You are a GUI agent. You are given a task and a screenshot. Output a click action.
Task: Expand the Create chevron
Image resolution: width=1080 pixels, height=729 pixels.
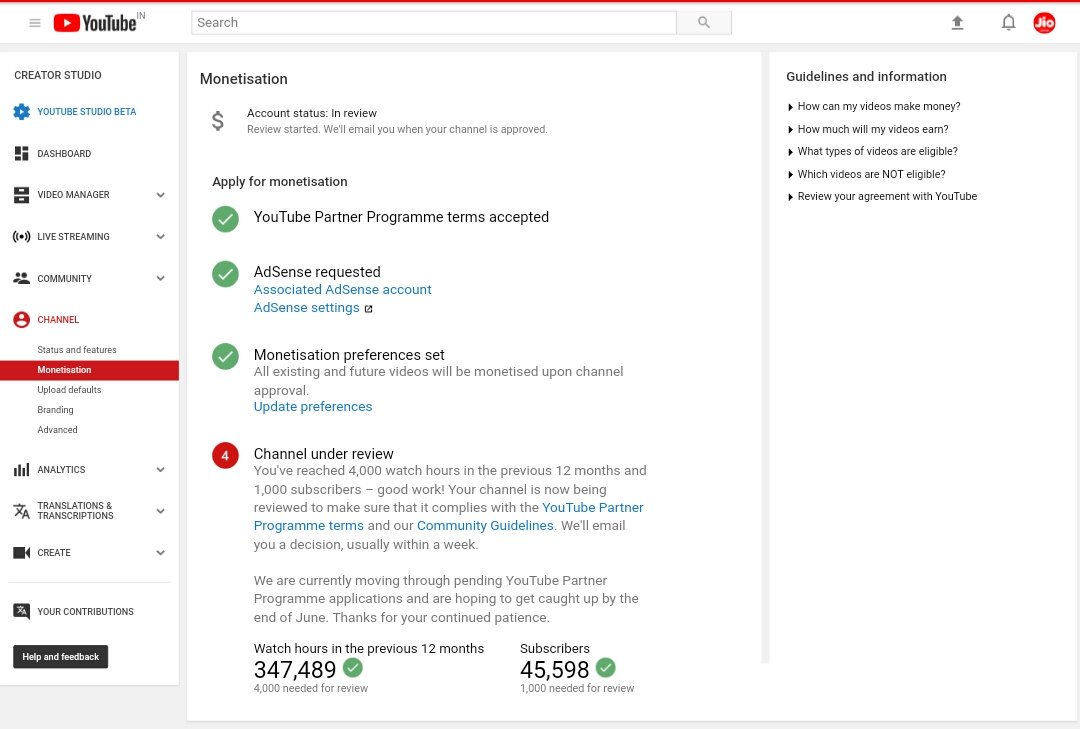[x=160, y=553]
